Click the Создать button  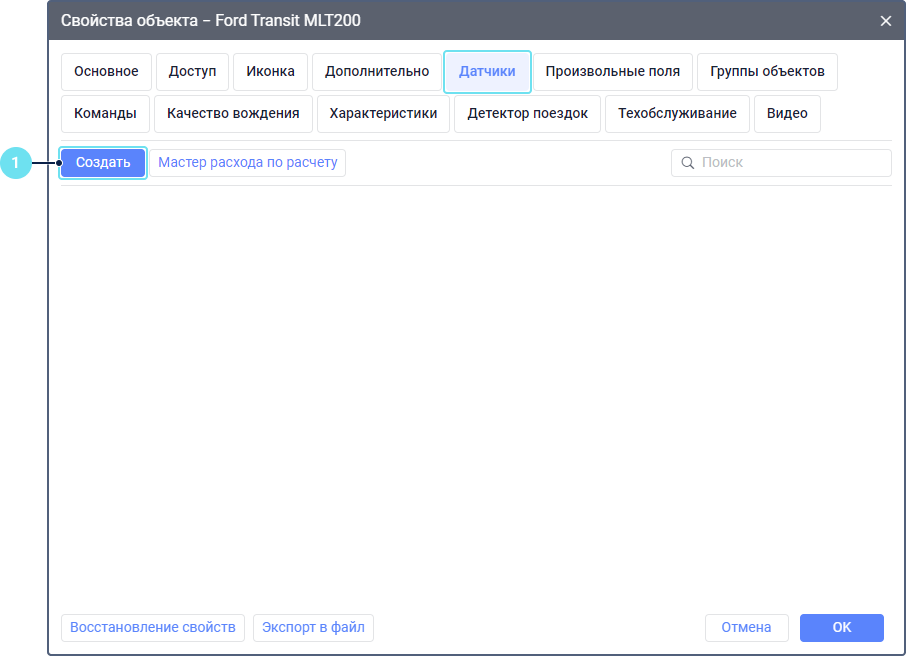[103, 163]
